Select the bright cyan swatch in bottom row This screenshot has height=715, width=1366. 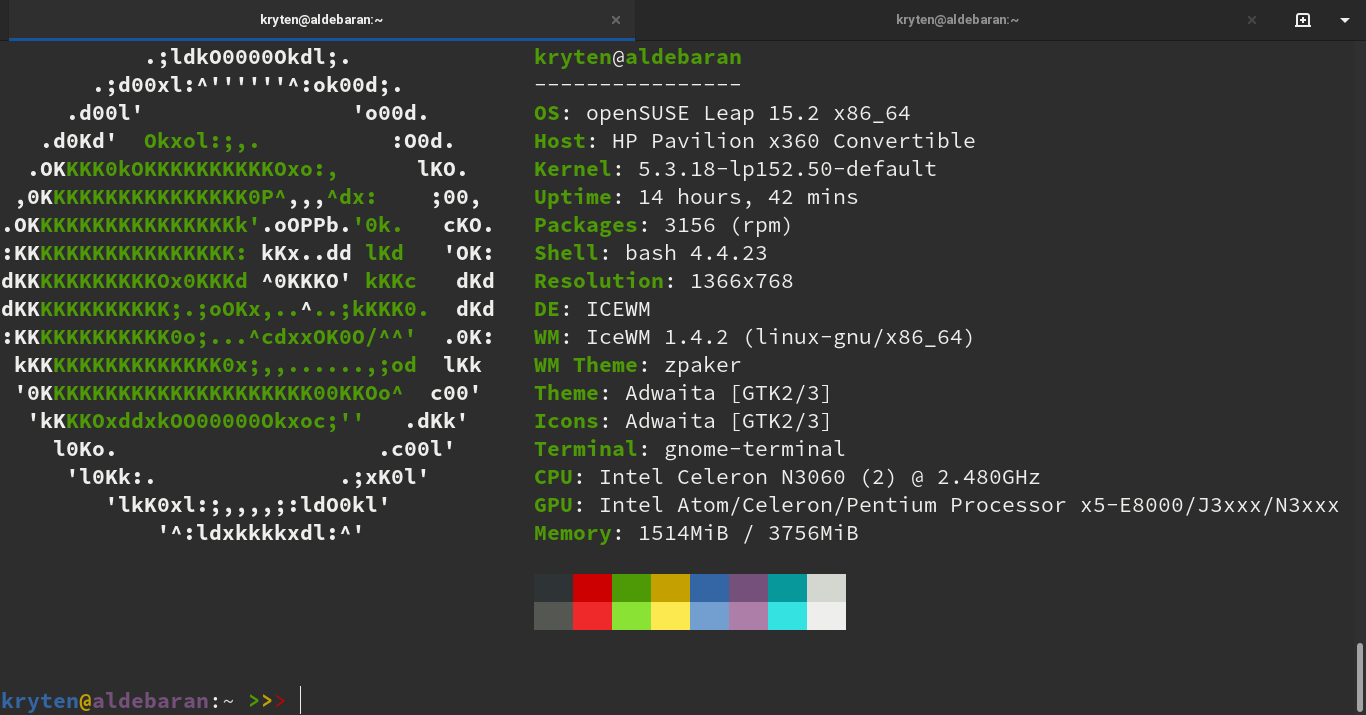point(787,616)
